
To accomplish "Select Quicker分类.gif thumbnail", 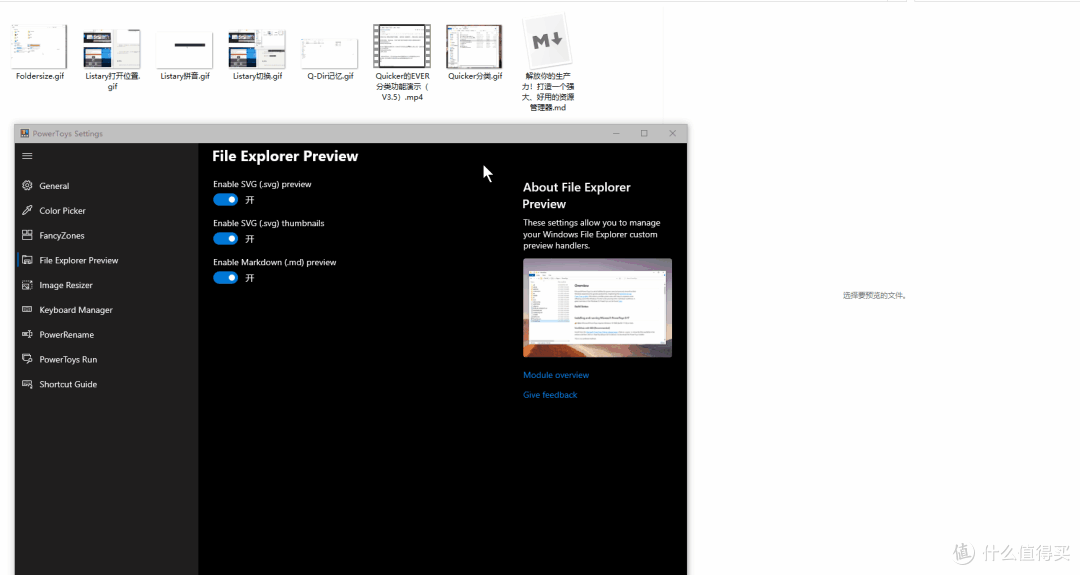I will (x=474, y=46).
